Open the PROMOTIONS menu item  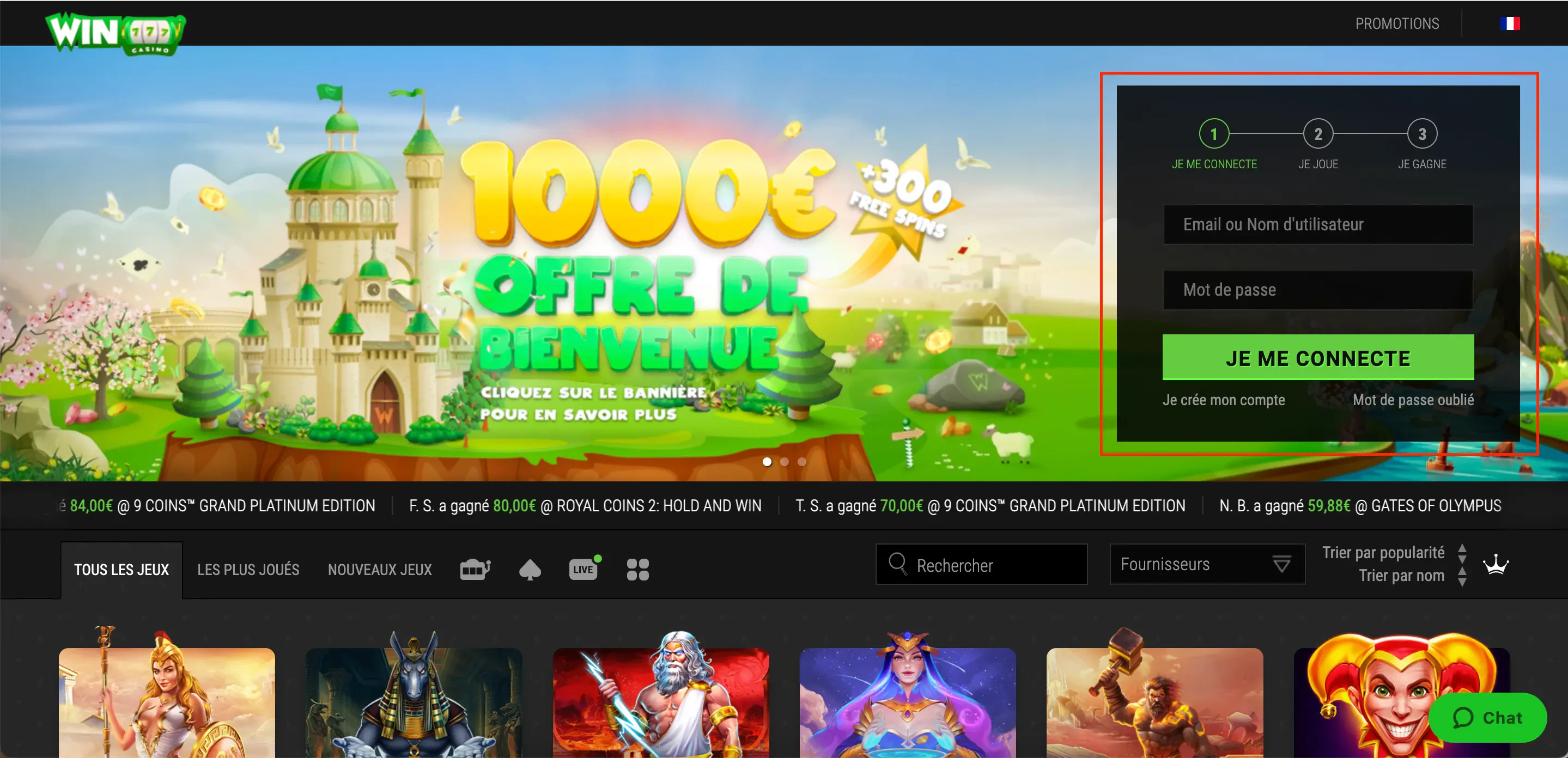(x=1397, y=24)
